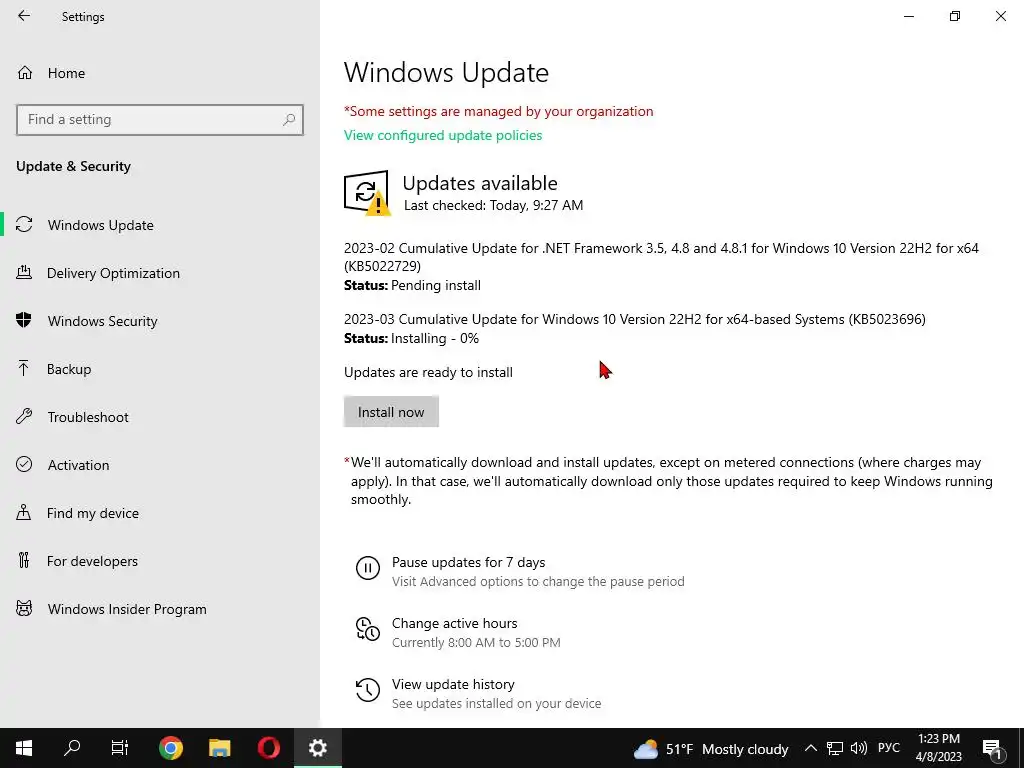Open Delivery Optimization page
The image size is (1024, 768).
tap(160, 273)
